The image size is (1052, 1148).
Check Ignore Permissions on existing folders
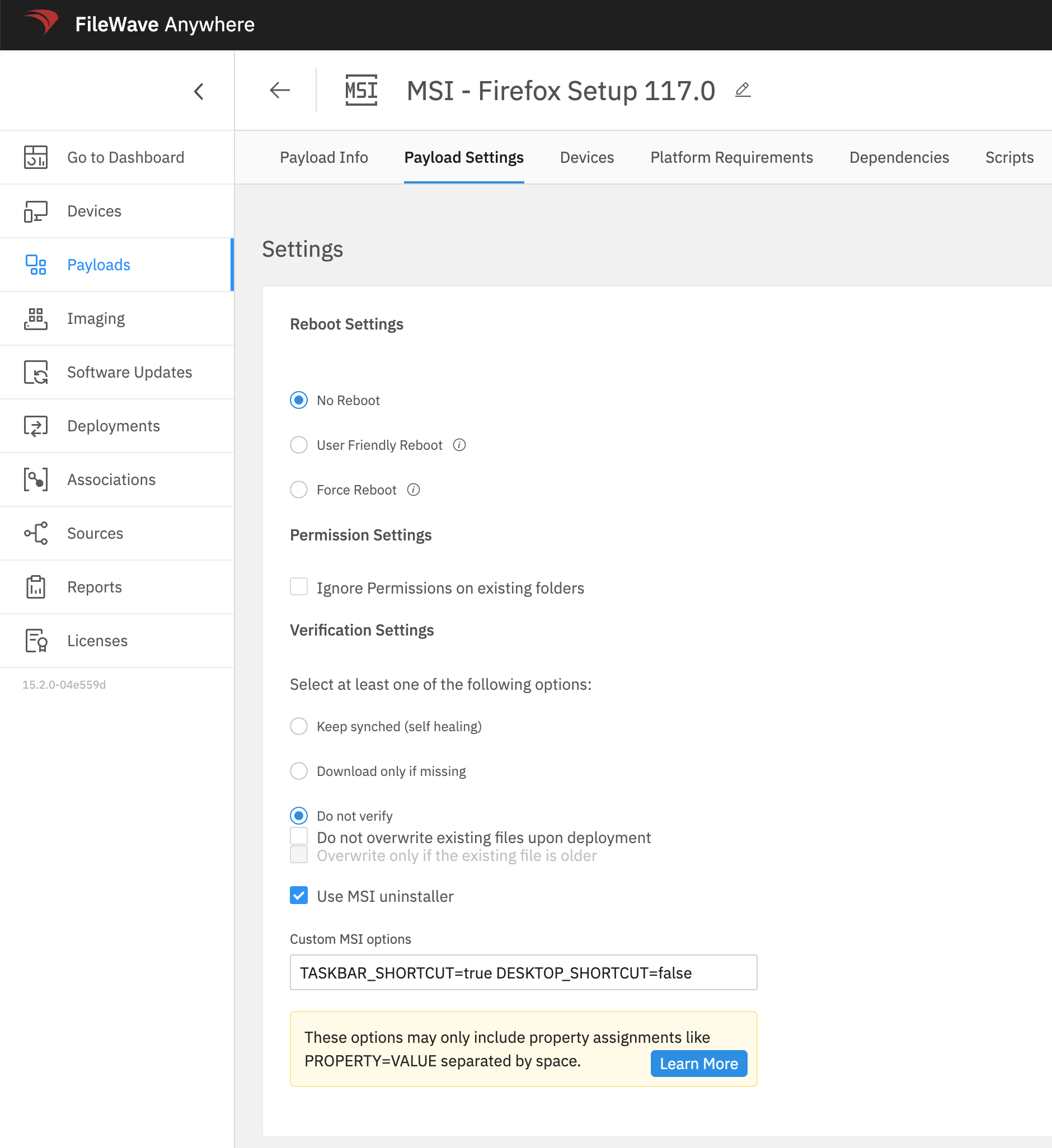click(x=299, y=586)
